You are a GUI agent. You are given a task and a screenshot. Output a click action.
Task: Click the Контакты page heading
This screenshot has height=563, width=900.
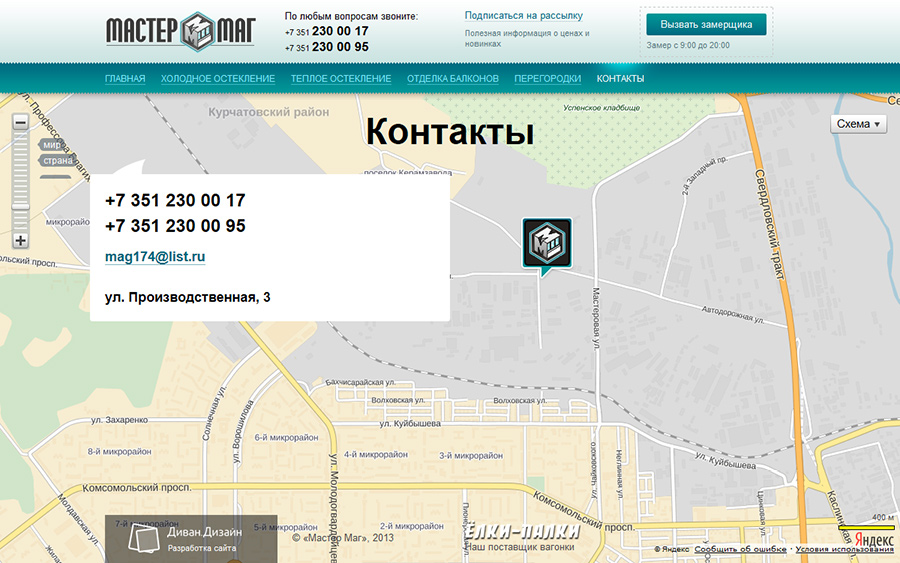(x=450, y=131)
